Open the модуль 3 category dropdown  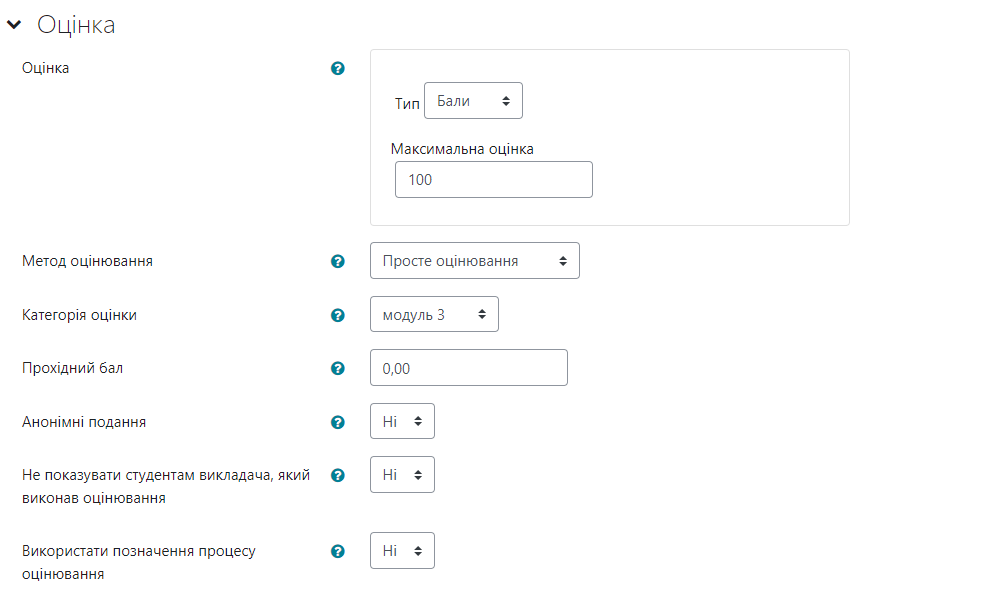point(434,314)
